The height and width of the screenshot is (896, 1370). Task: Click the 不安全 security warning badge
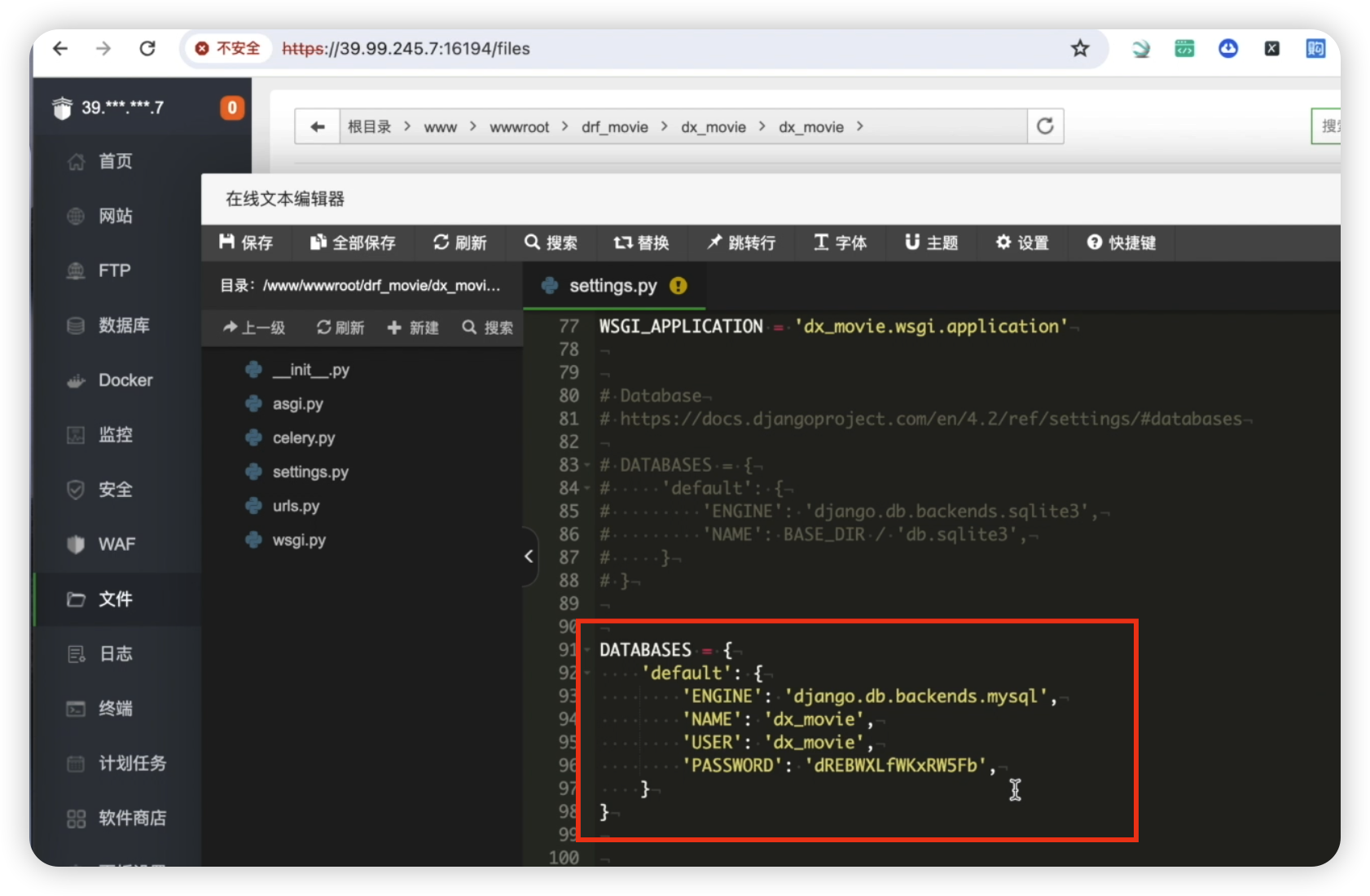pyautogui.click(x=228, y=49)
